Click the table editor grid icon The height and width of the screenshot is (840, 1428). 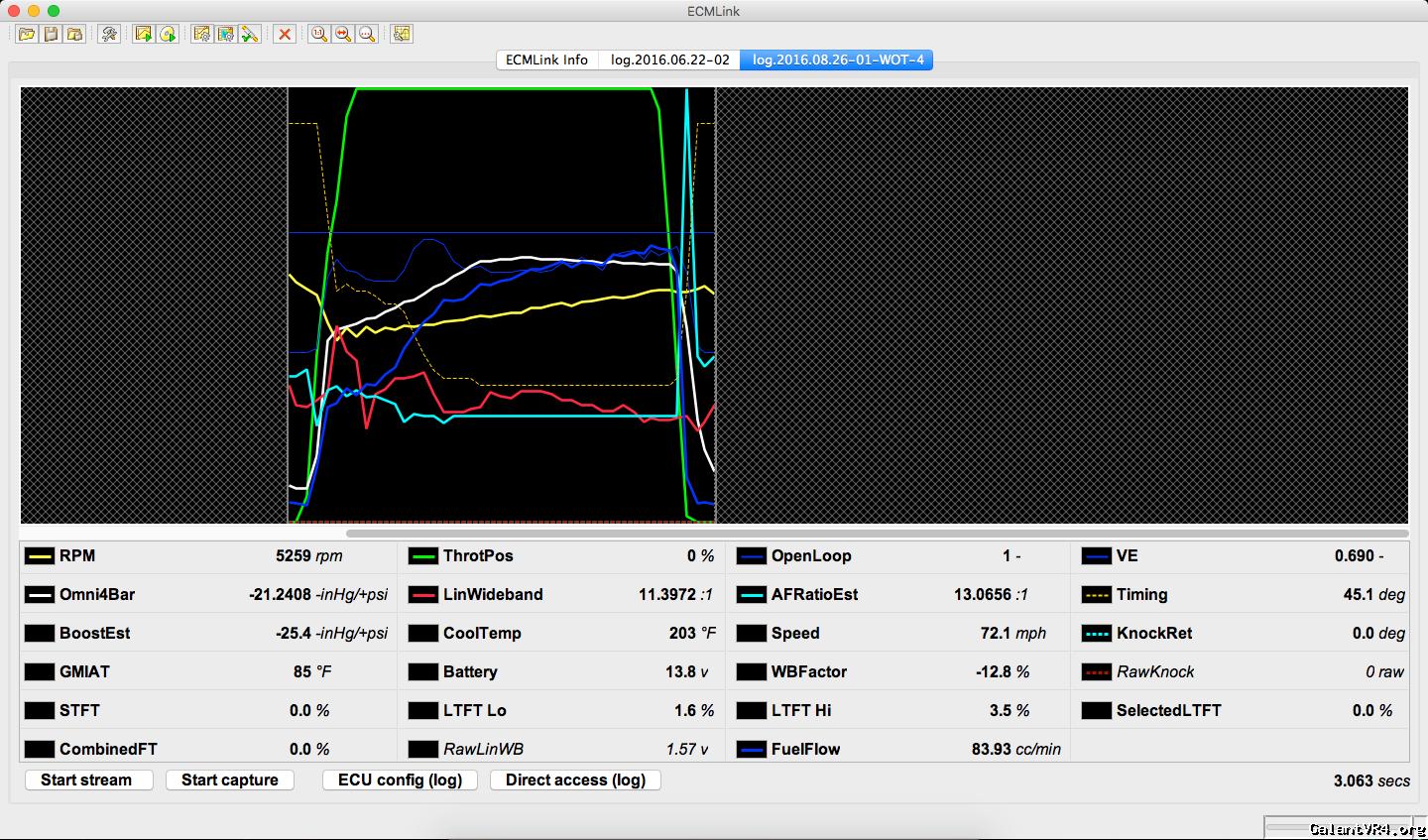402,34
